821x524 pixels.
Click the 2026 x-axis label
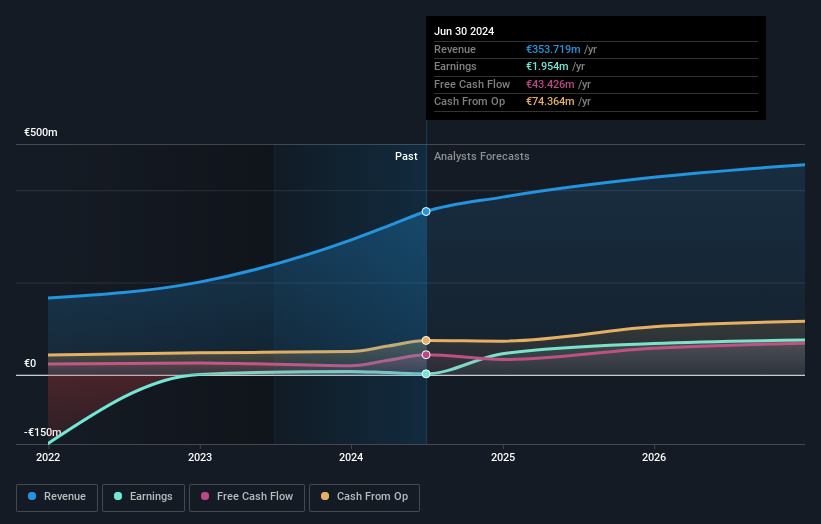point(654,457)
